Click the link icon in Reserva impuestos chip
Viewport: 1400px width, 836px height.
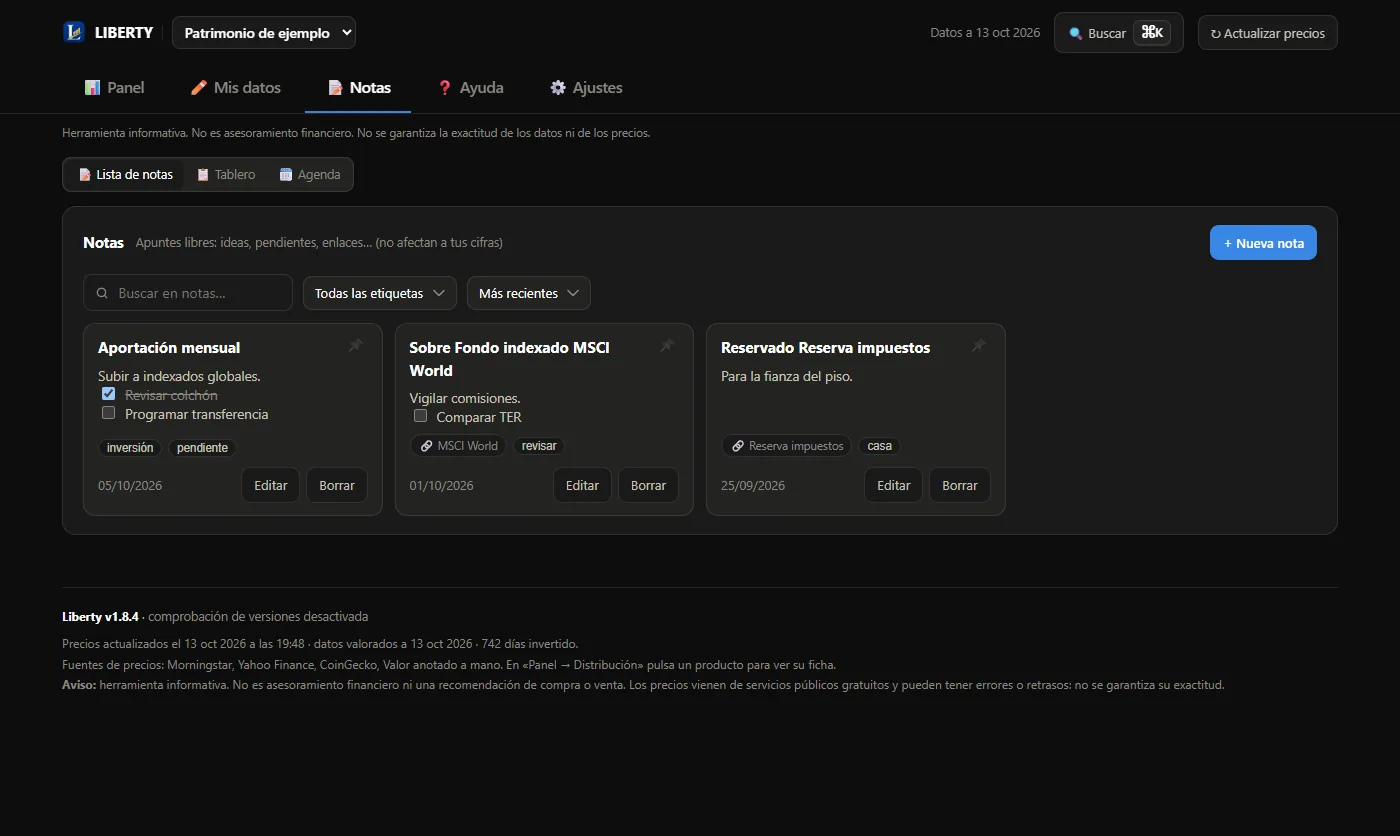click(738, 446)
